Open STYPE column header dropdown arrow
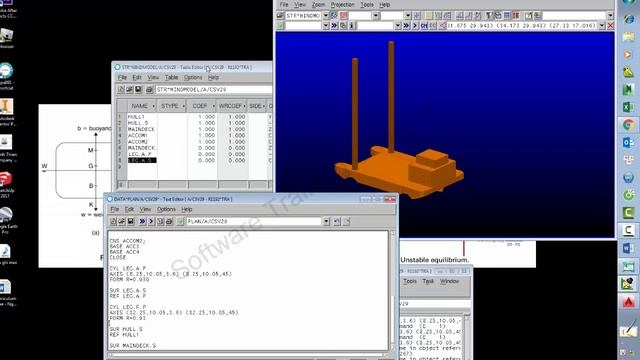Screen dimensions: 640x360 click(x=183, y=106)
